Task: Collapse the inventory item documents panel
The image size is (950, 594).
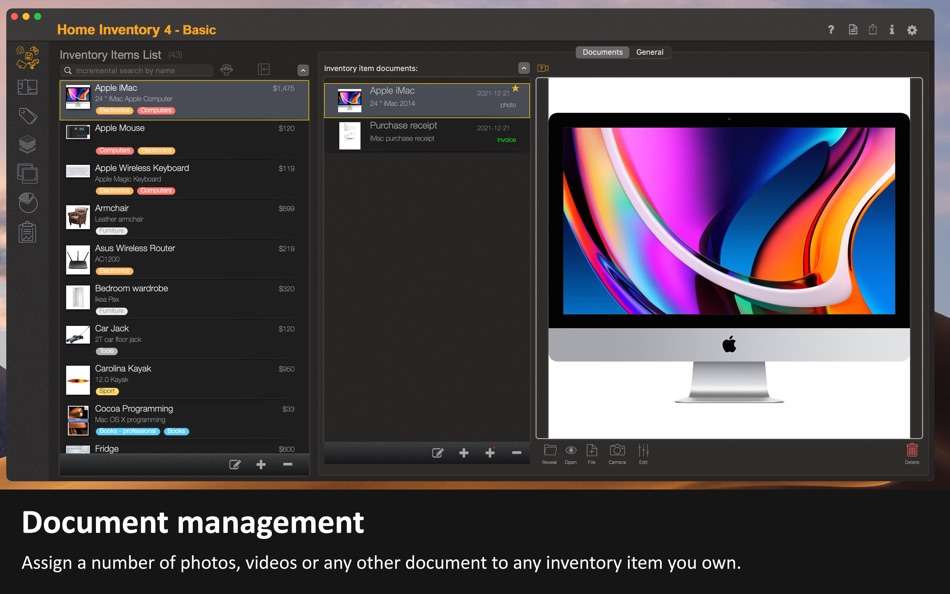Action: [x=524, y=69]
